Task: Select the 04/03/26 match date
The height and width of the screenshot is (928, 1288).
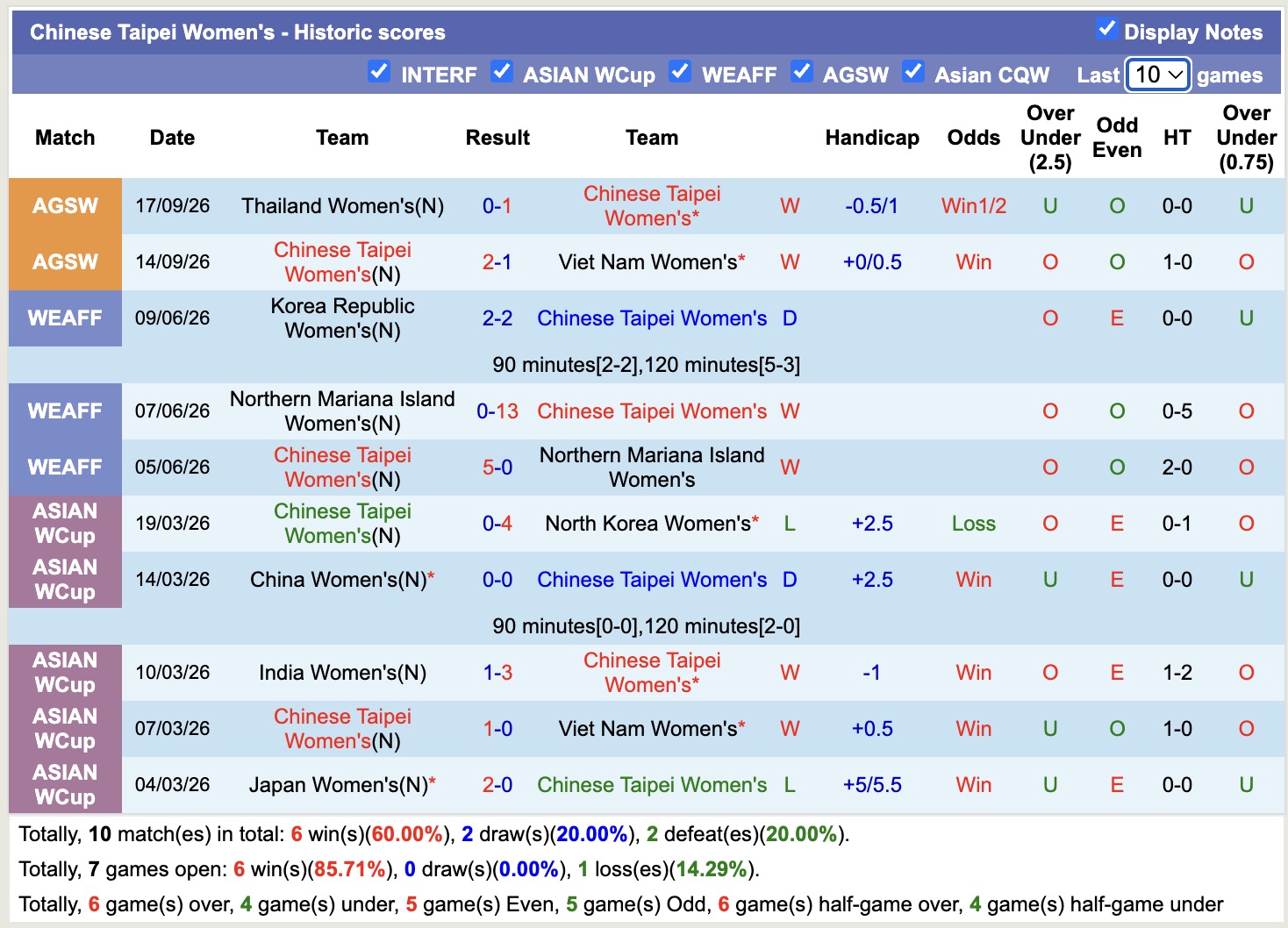Action: click(172, 785)
